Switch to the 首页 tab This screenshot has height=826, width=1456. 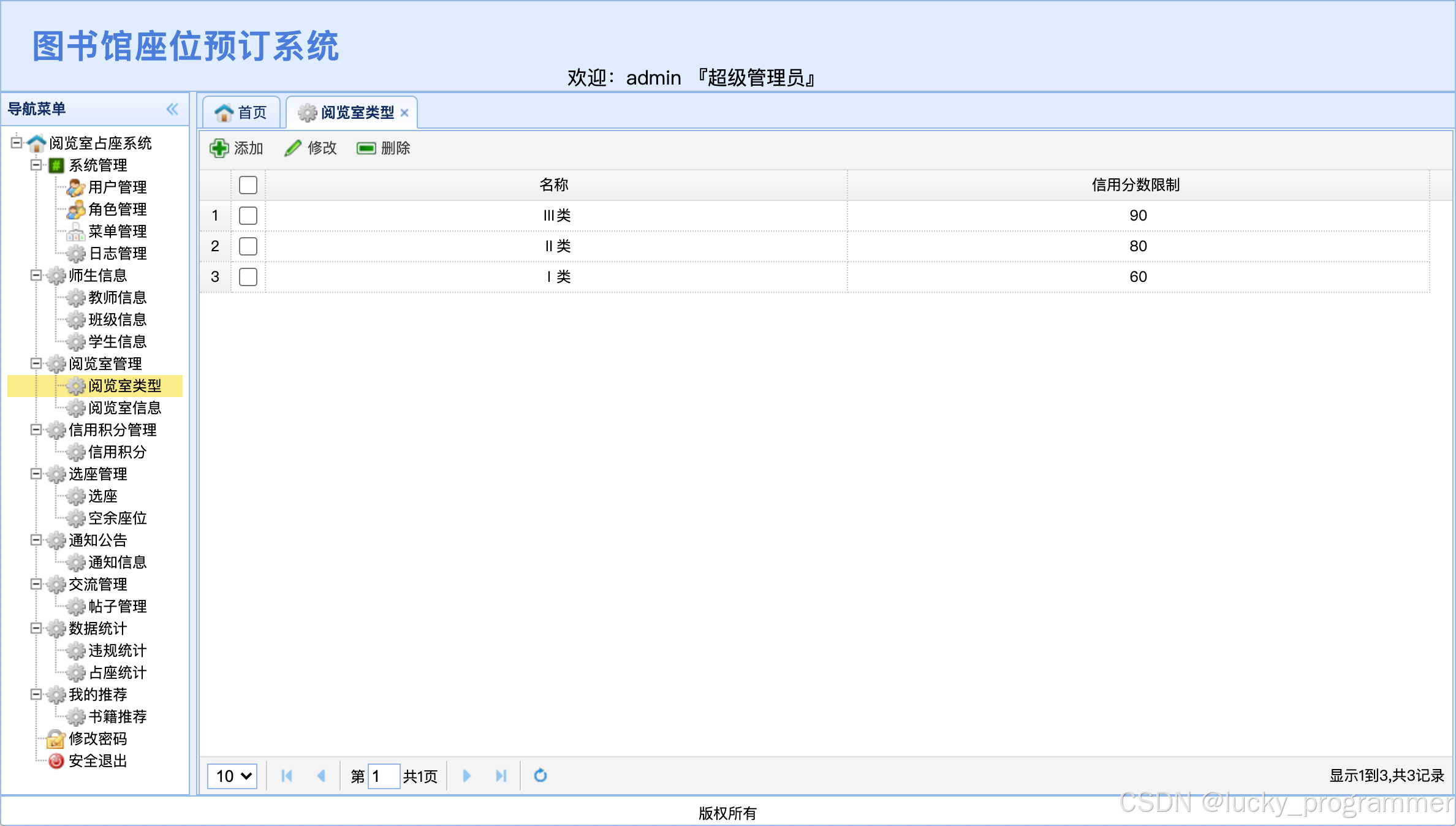coord(241,113)
